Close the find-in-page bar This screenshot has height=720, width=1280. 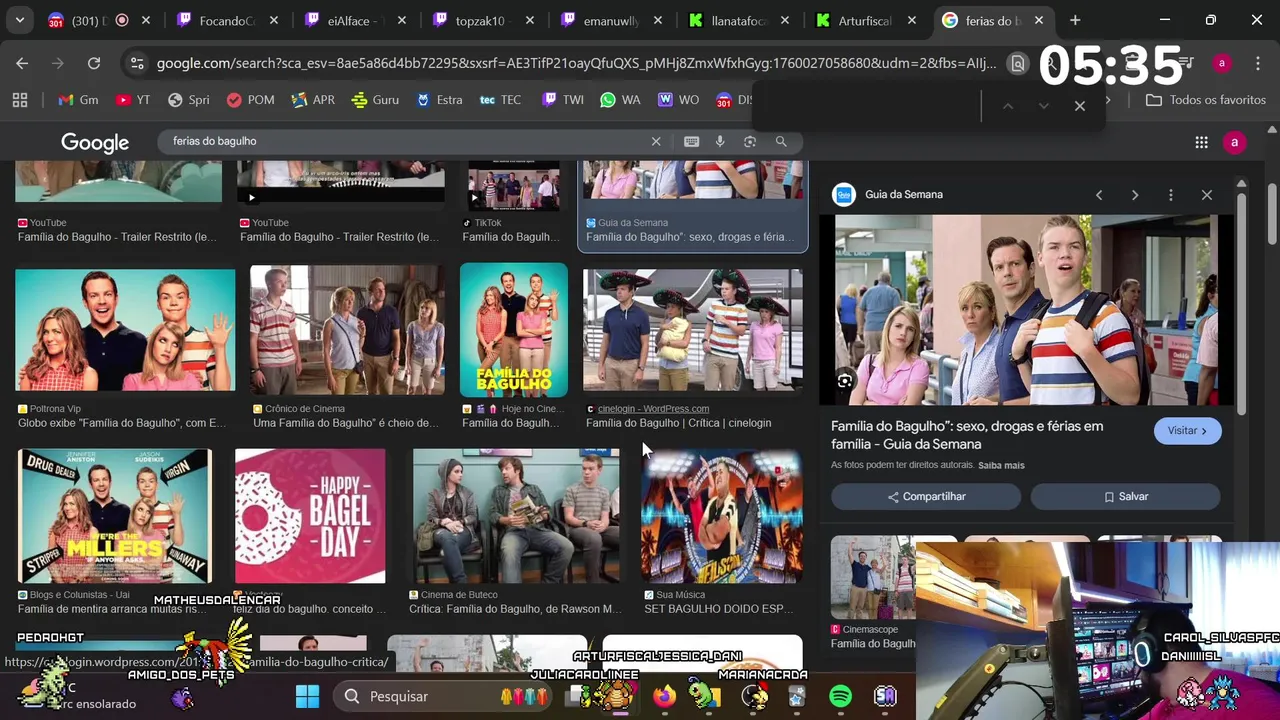point(1080,106)
